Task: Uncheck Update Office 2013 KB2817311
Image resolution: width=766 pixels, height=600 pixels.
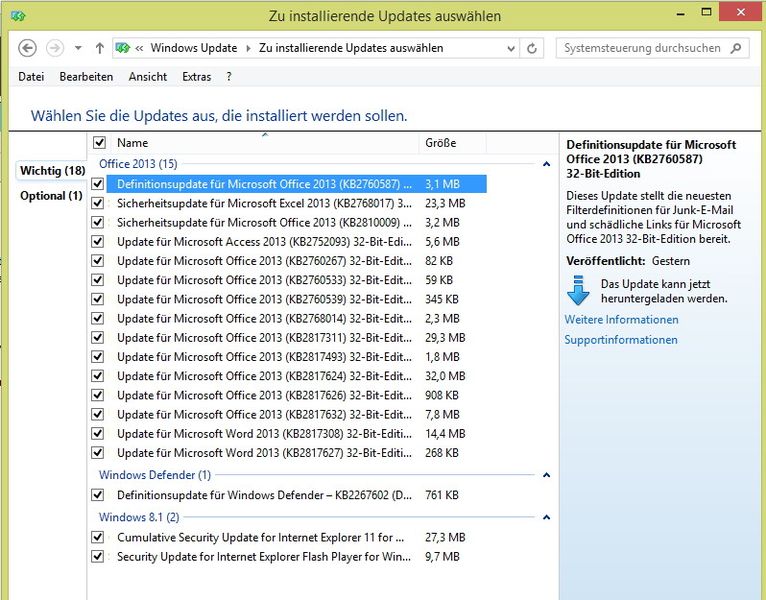Action: [98, 338]
